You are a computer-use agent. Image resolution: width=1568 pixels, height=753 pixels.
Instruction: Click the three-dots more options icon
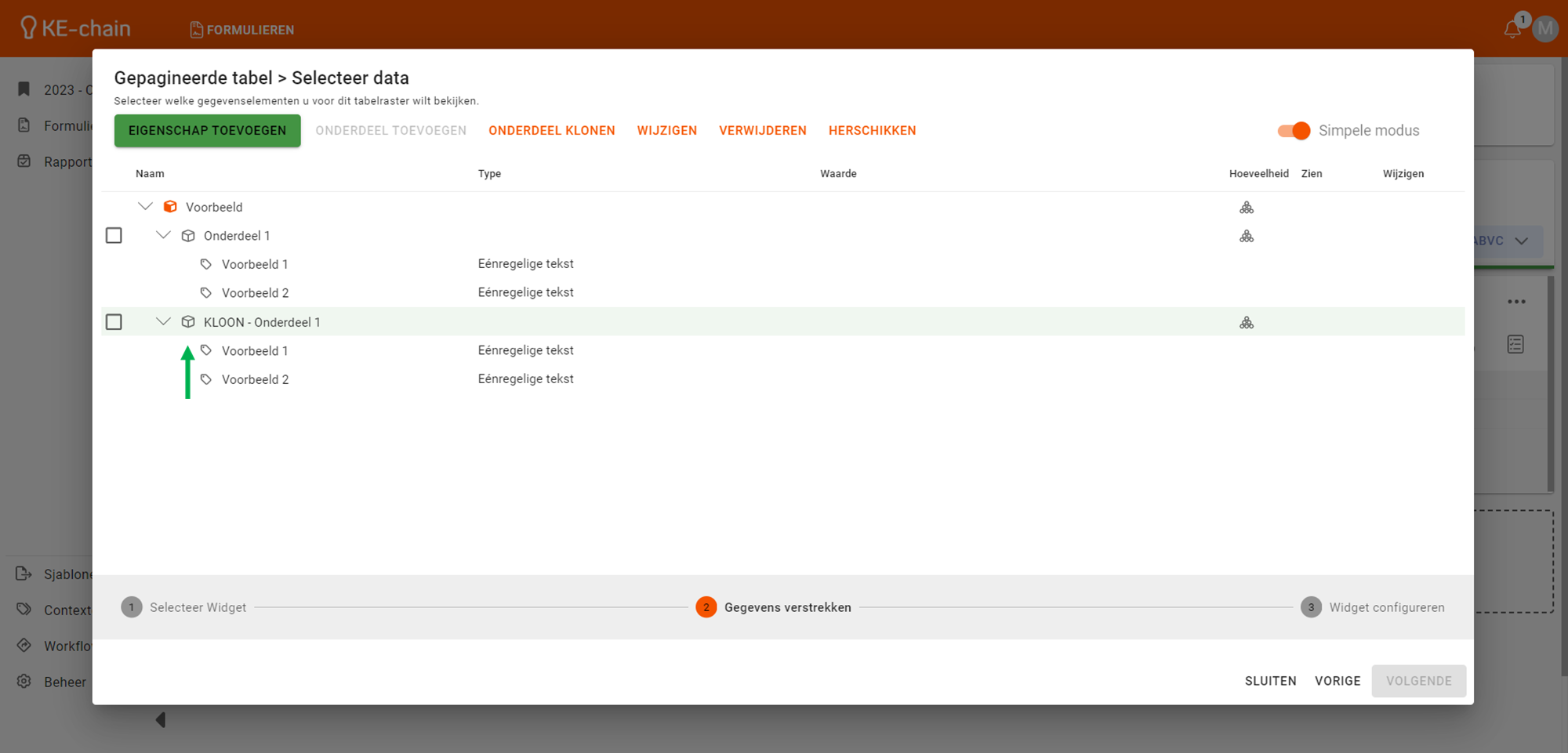tap(1516, 302)
